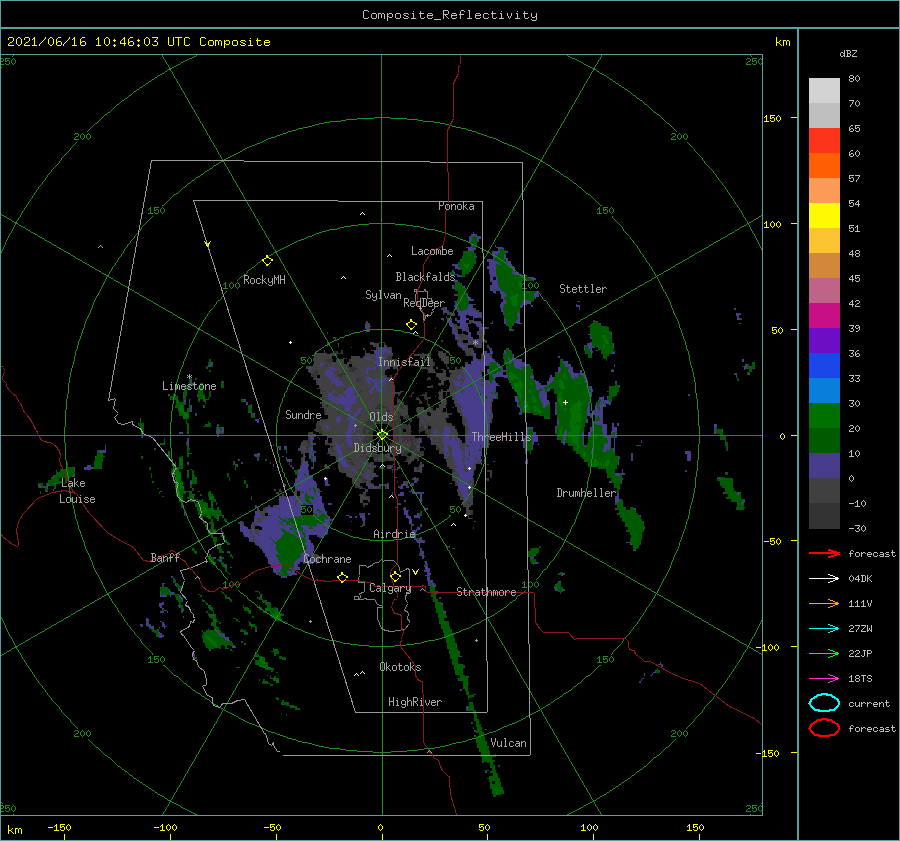Select the Drumheller label

click(586, 493)
